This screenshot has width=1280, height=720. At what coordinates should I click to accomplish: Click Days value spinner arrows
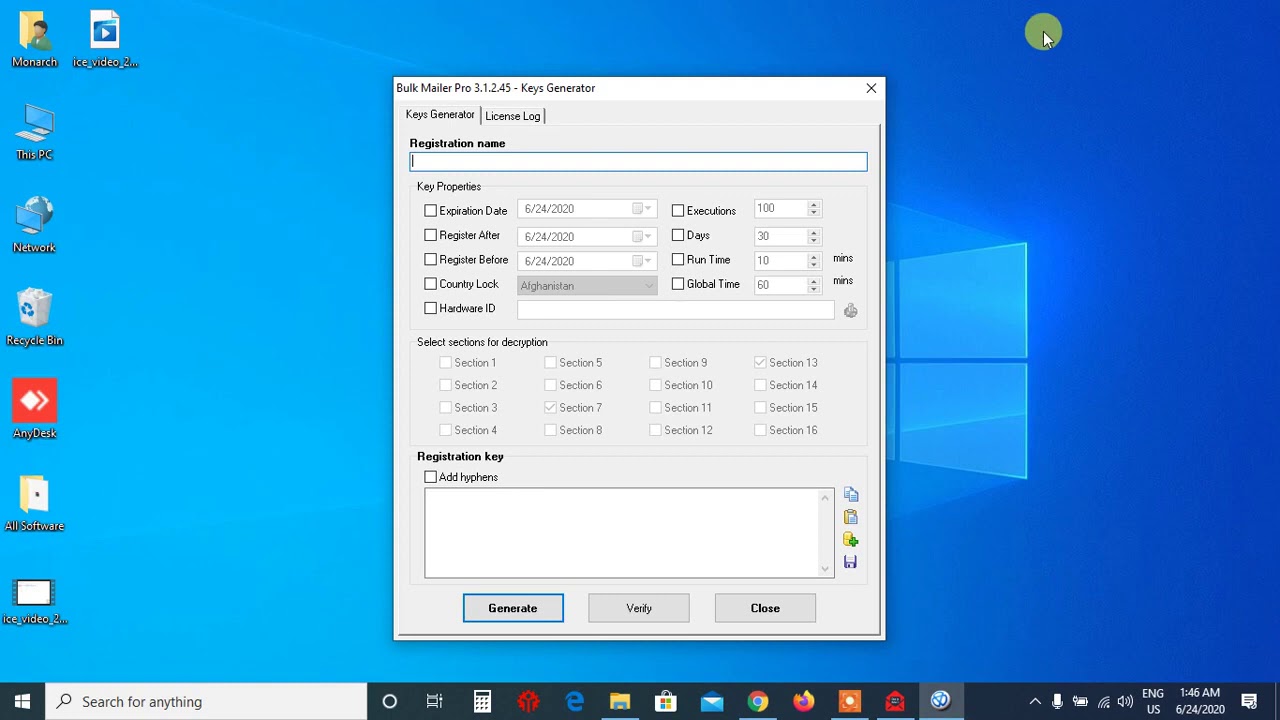click(813, 236)
